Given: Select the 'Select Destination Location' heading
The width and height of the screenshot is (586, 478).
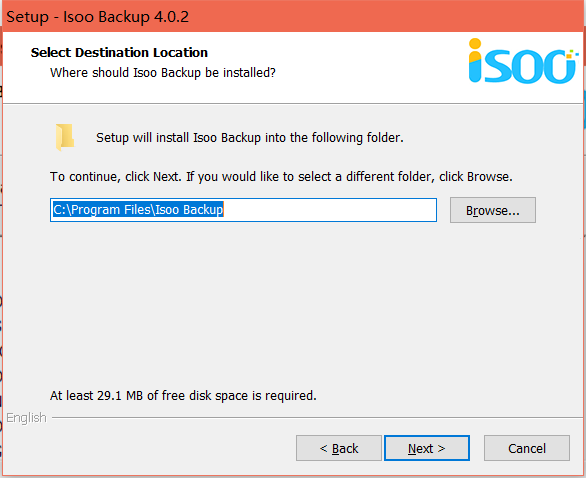Looking at the screenshot, I should (x=119, y=53).
